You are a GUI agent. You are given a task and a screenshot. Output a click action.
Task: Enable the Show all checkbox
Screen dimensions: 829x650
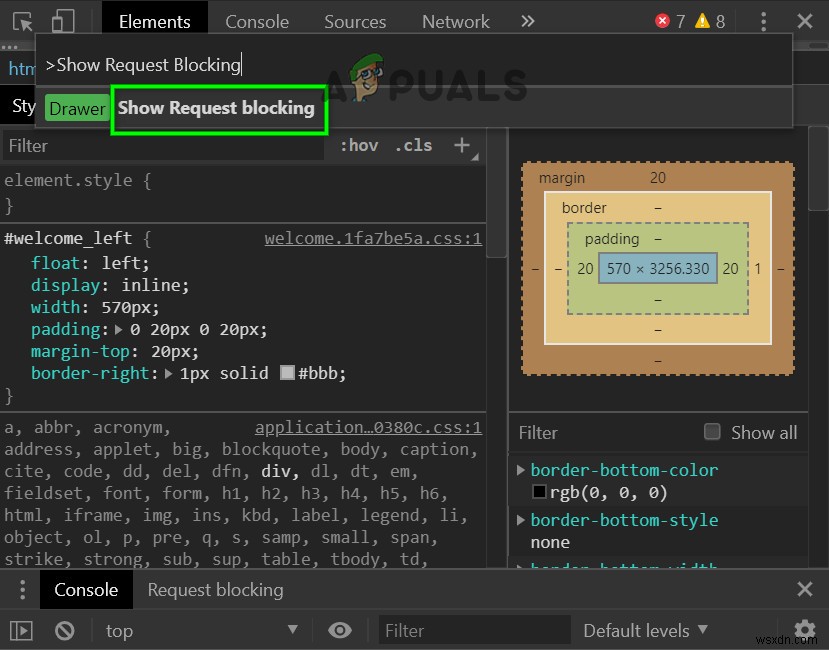(712, 432)
